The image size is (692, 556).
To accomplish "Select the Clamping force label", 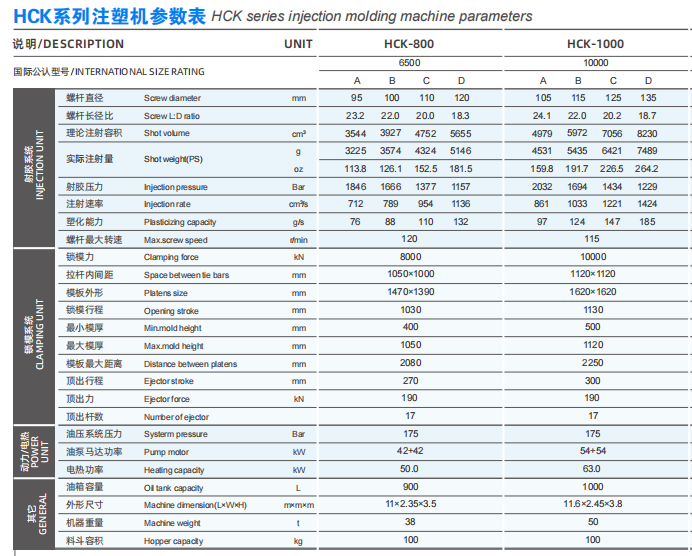I will (x=171, y=257).
